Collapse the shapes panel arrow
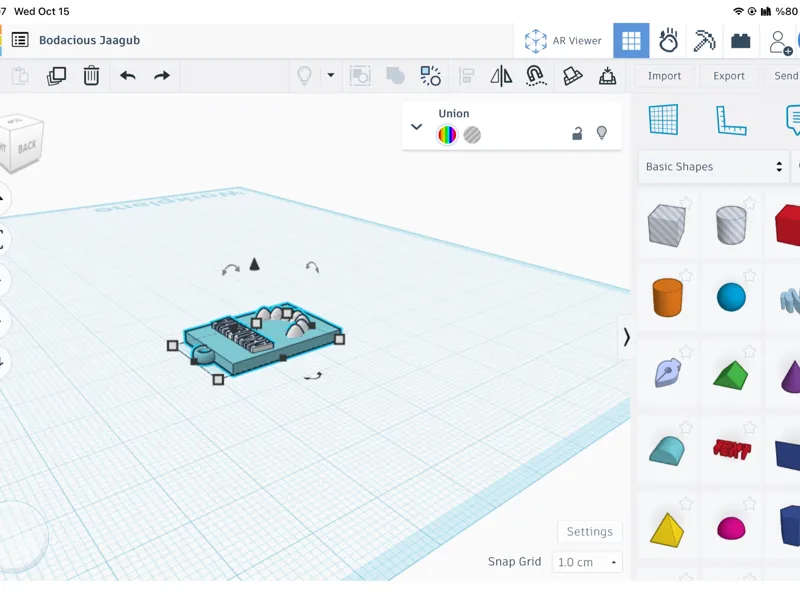The image size is (800, 600). pos(626,337)
